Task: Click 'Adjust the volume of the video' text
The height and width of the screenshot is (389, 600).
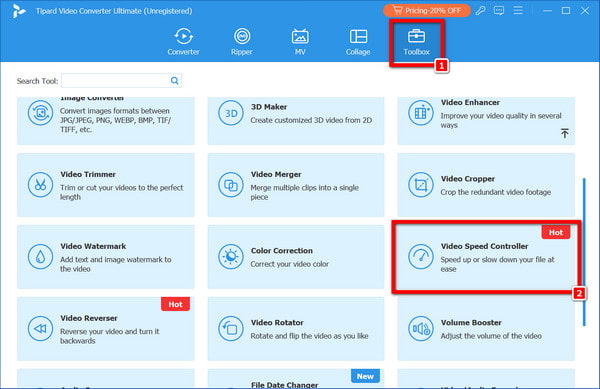Action: [491, 336]
